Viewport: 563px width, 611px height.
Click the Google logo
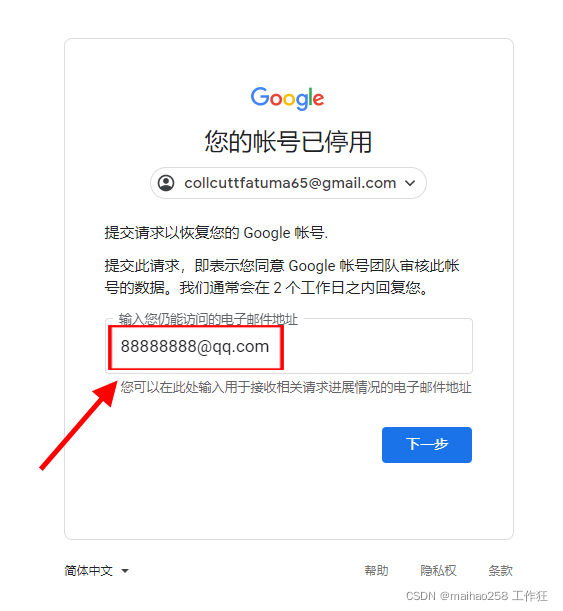287,98
